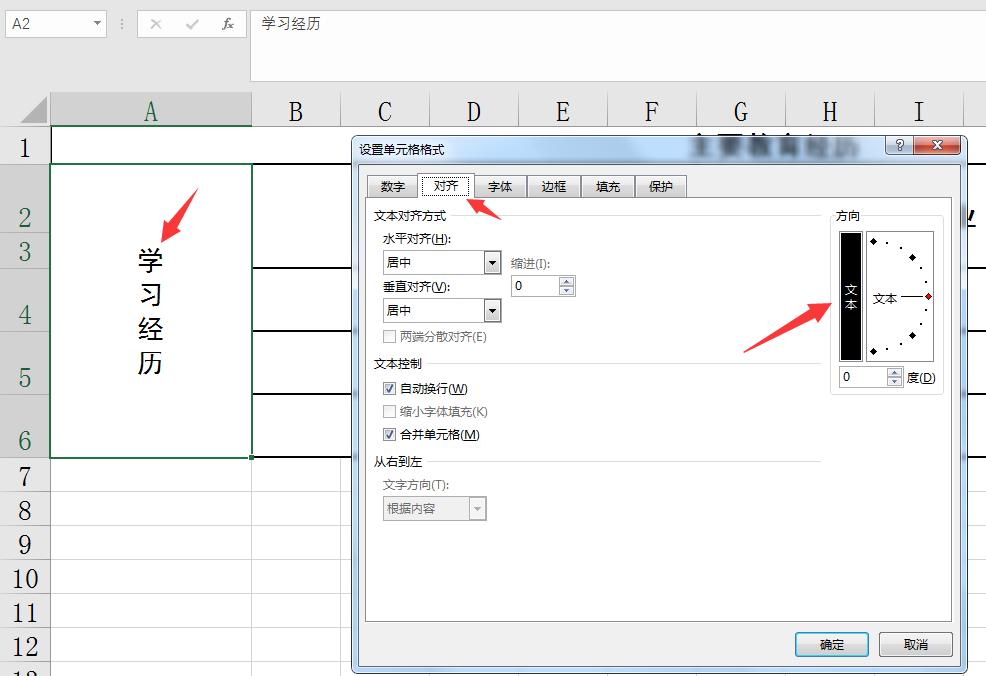Click the up arrow of the 度 spinner
The width and height of the screenshot is (986, 676).
(x=895, y=372)
